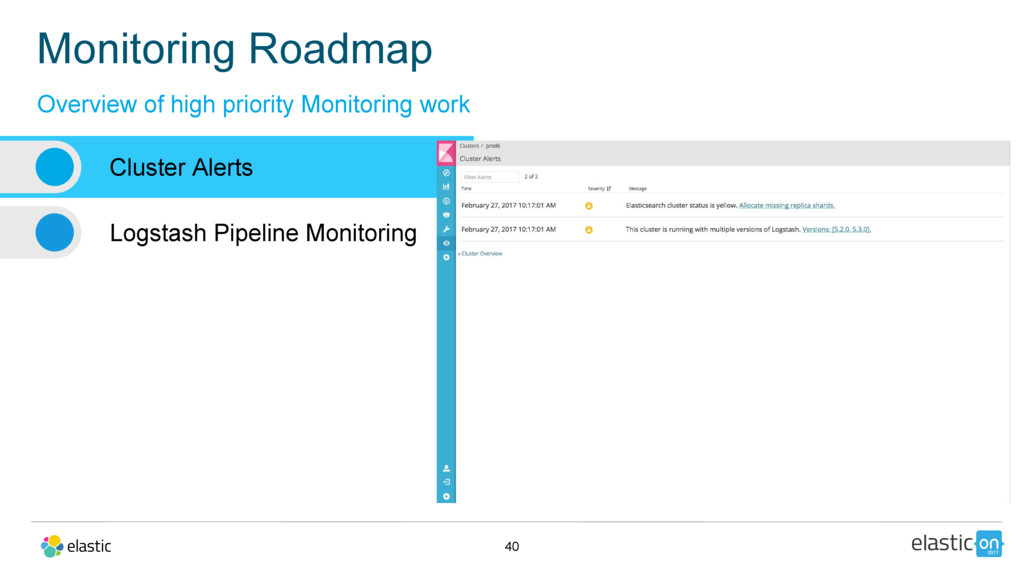Click first row timestamp February 27, 2017
Viewport: 1024px width, 576px height.
tap(508, 205)
